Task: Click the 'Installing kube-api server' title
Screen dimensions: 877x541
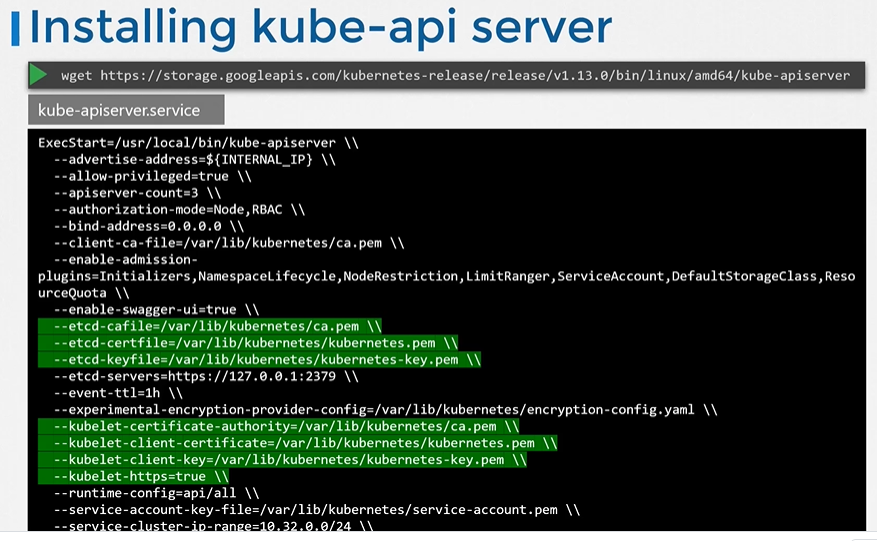Action: (x=320, y=27)
